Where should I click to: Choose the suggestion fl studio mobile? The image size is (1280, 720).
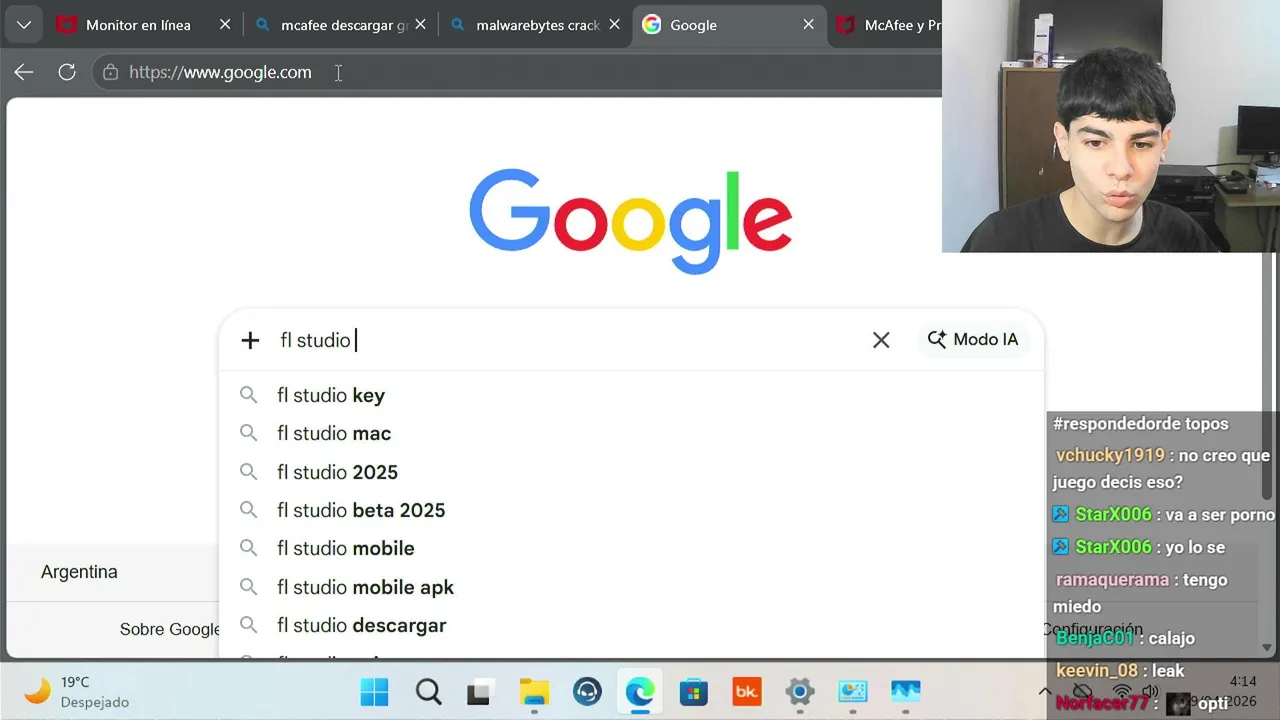[630, 548]
